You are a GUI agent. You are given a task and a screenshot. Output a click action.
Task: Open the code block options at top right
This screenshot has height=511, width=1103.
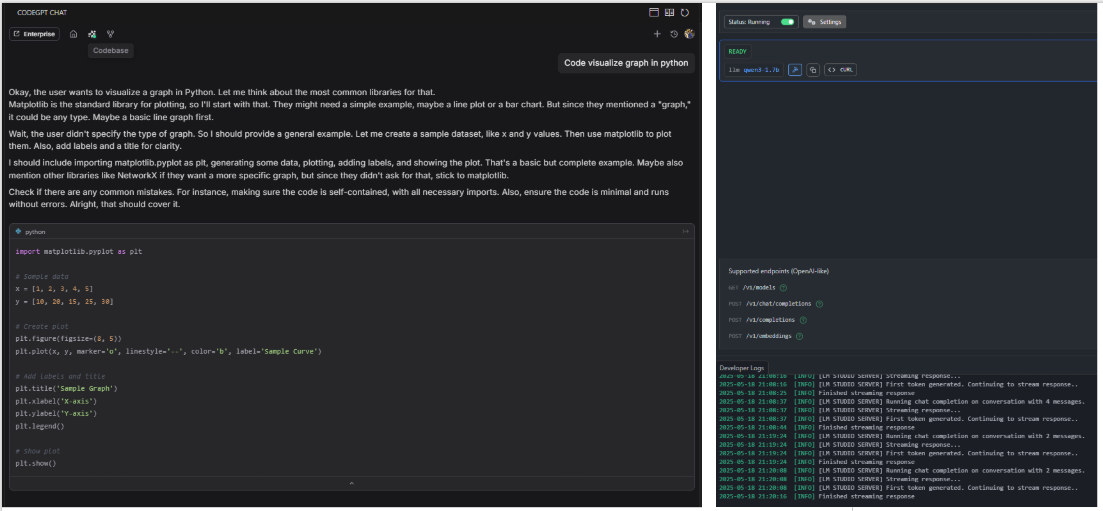pos(685,232)
